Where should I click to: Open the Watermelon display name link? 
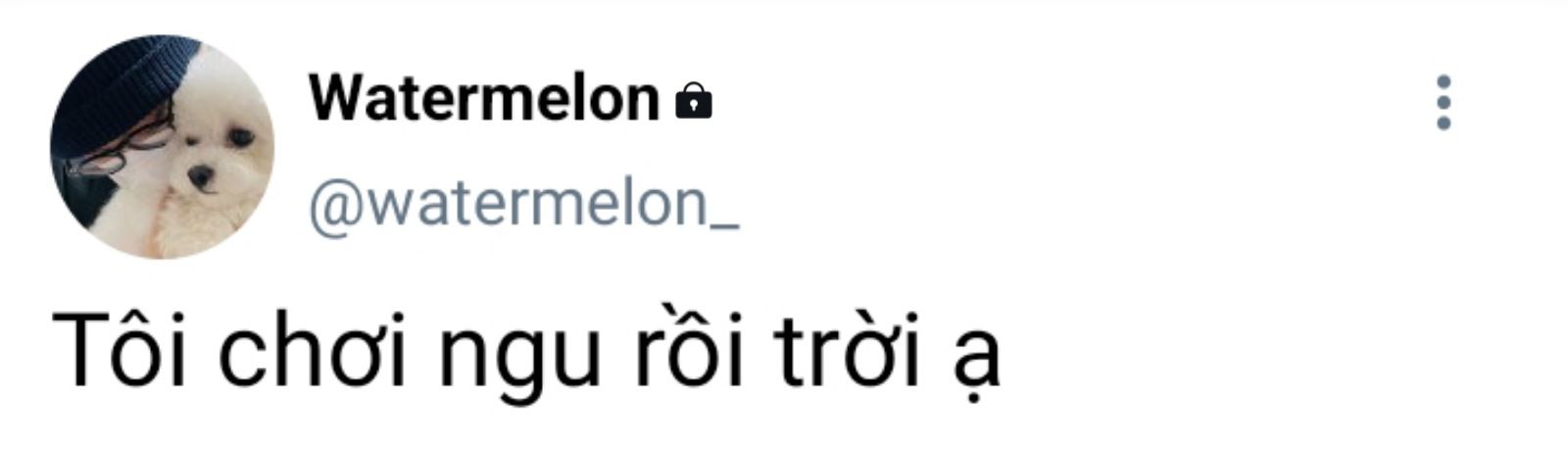pyautogui.click(x=484, y=99)
